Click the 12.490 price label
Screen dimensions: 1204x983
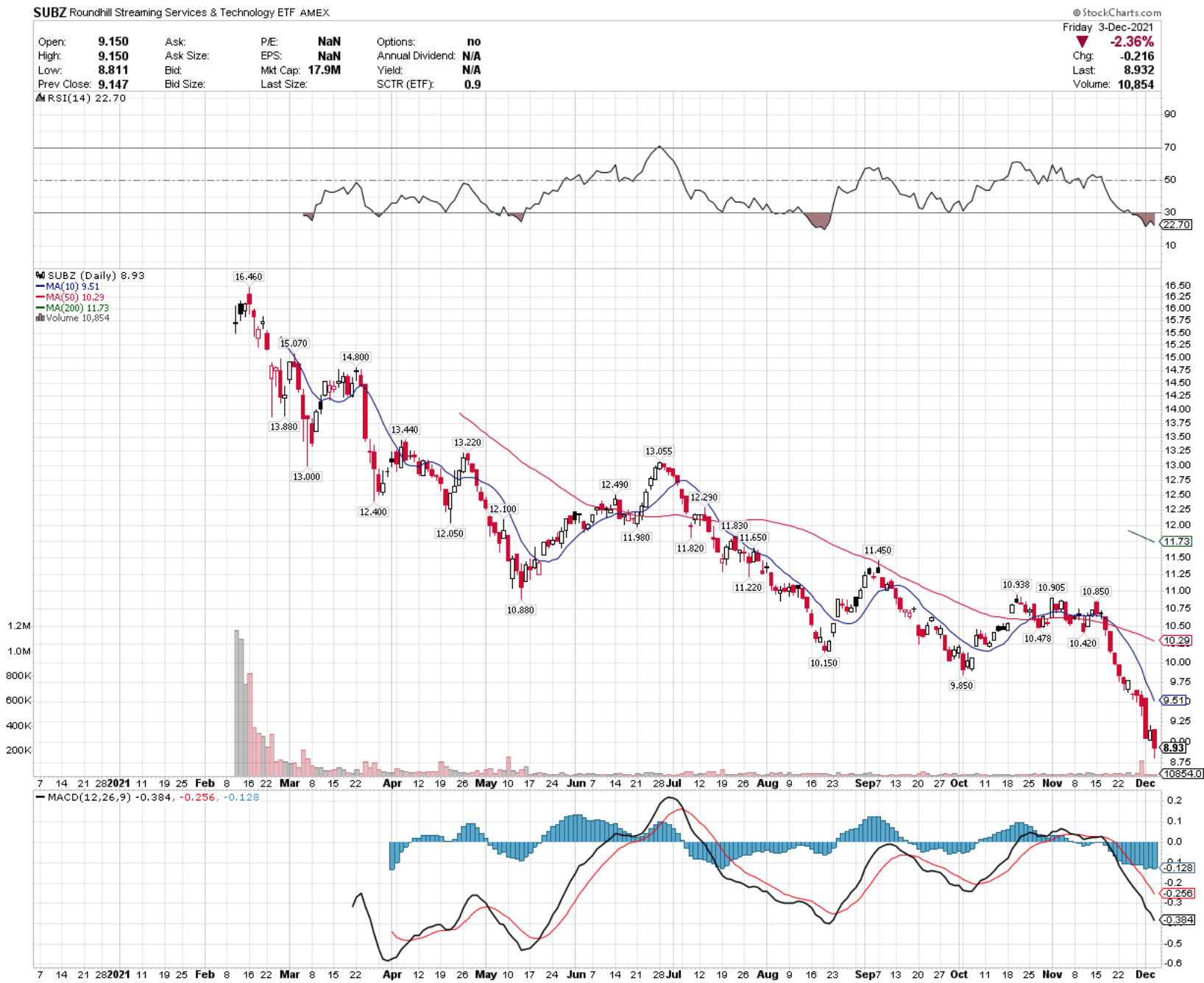tap(615, 485)
